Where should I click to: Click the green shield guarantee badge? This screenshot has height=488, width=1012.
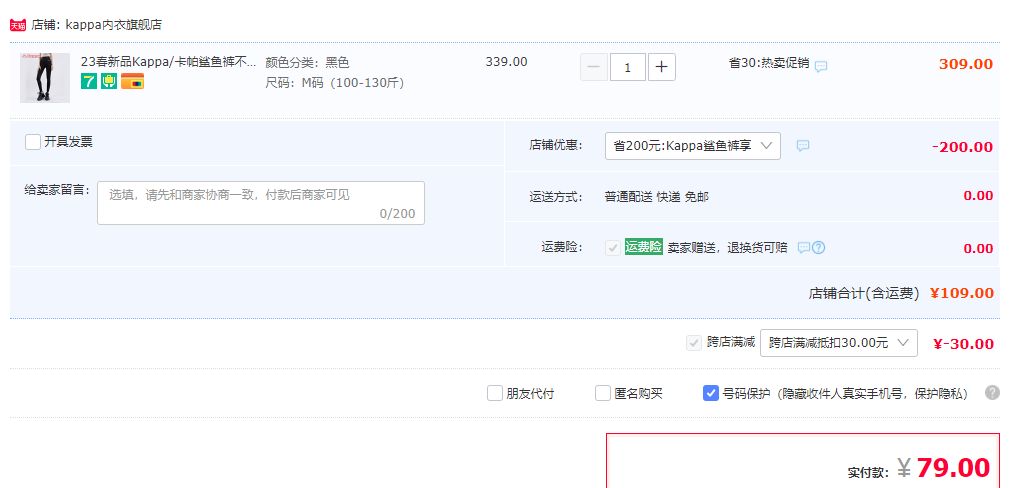tap(108, 81)
